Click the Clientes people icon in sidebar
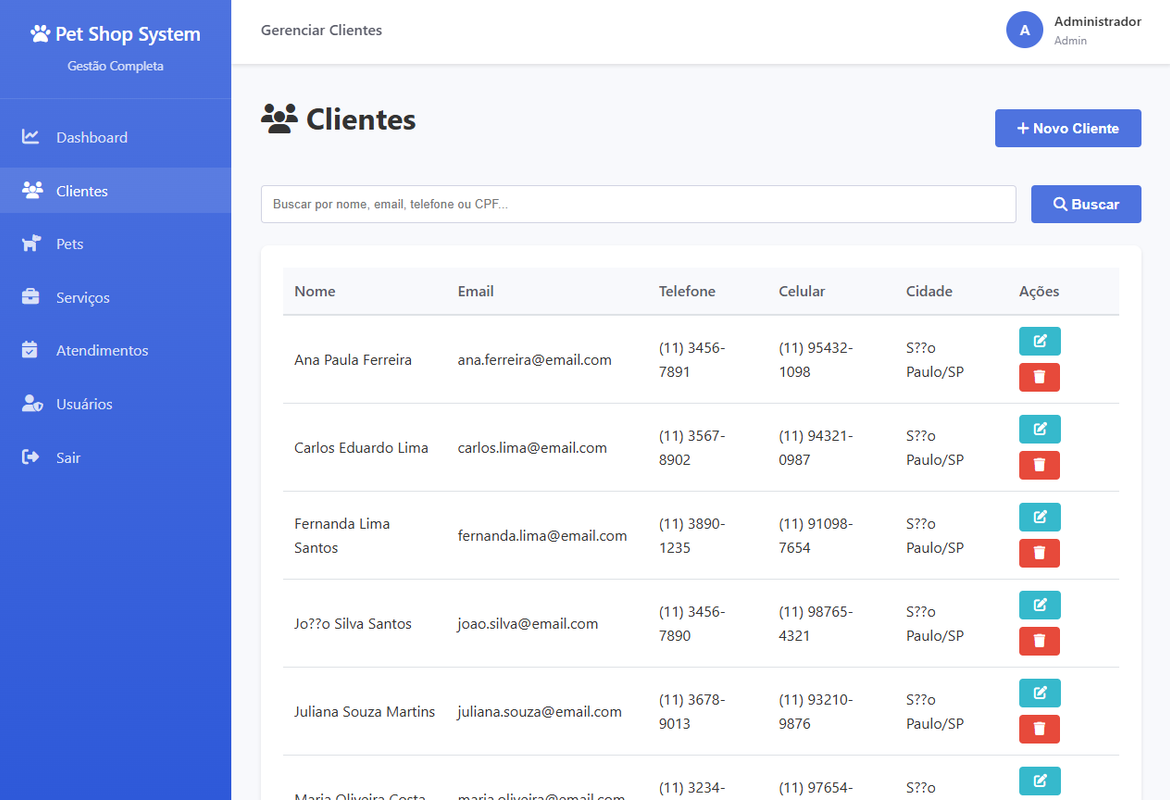 pos(32,190)
